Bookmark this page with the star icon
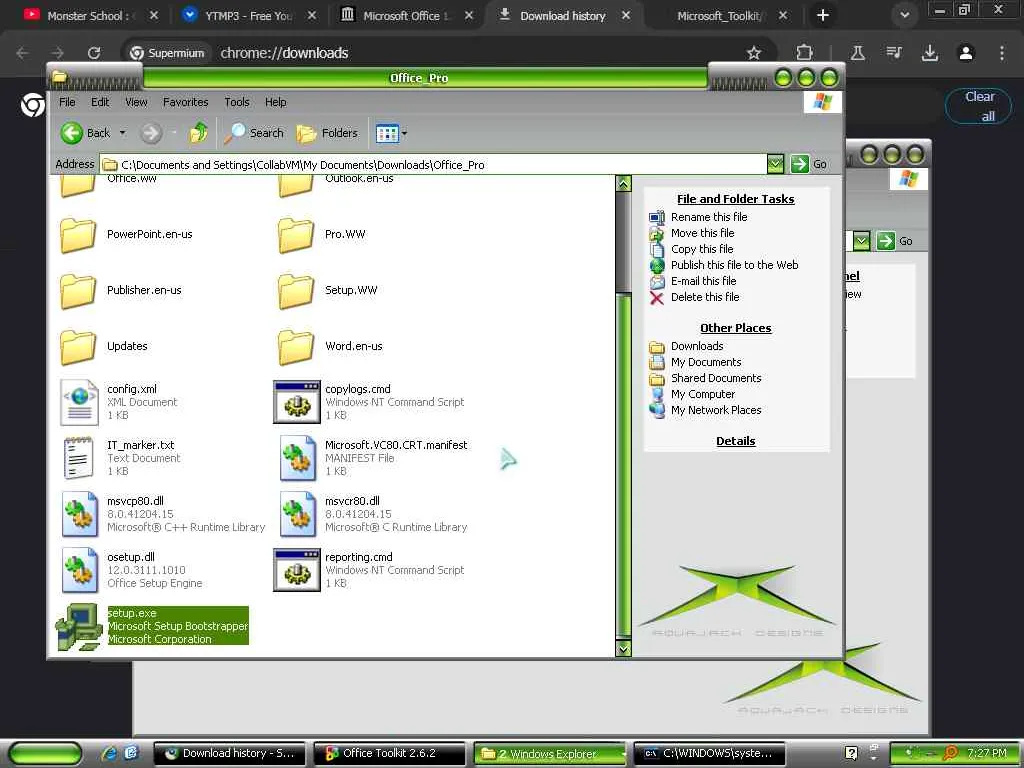The image size is (1024, 768). [x=754, y=53]
